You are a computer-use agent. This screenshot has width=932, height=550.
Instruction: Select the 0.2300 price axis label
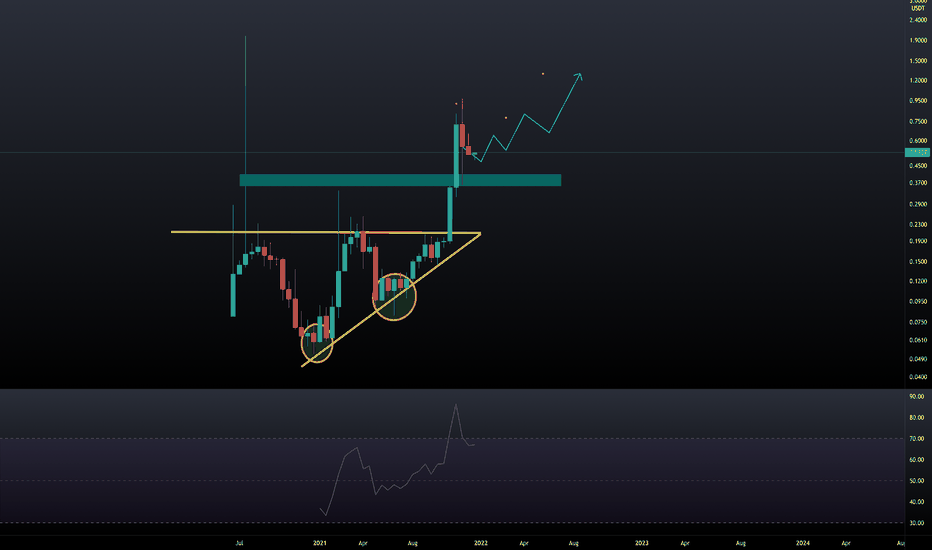(918, 225)
